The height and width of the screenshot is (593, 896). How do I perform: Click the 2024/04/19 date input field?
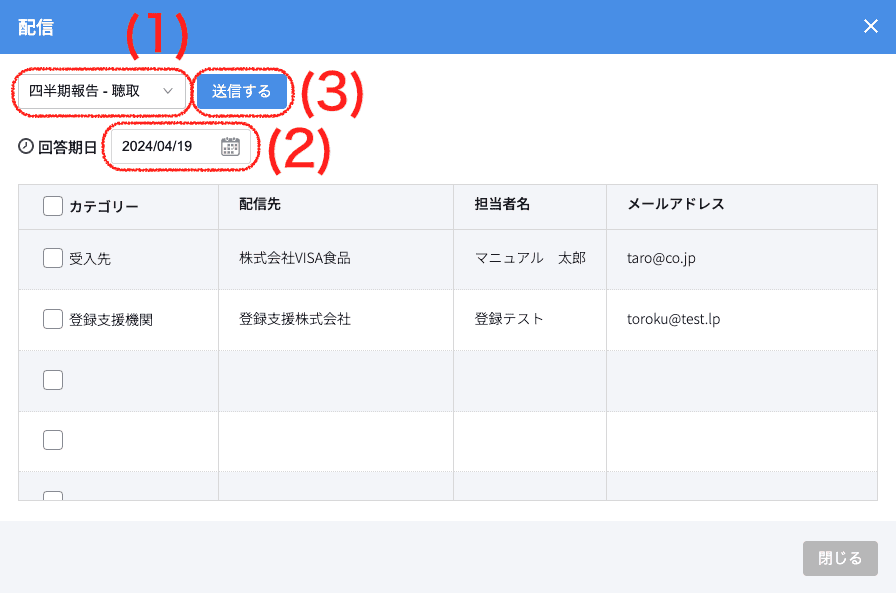tap(165, 147)
